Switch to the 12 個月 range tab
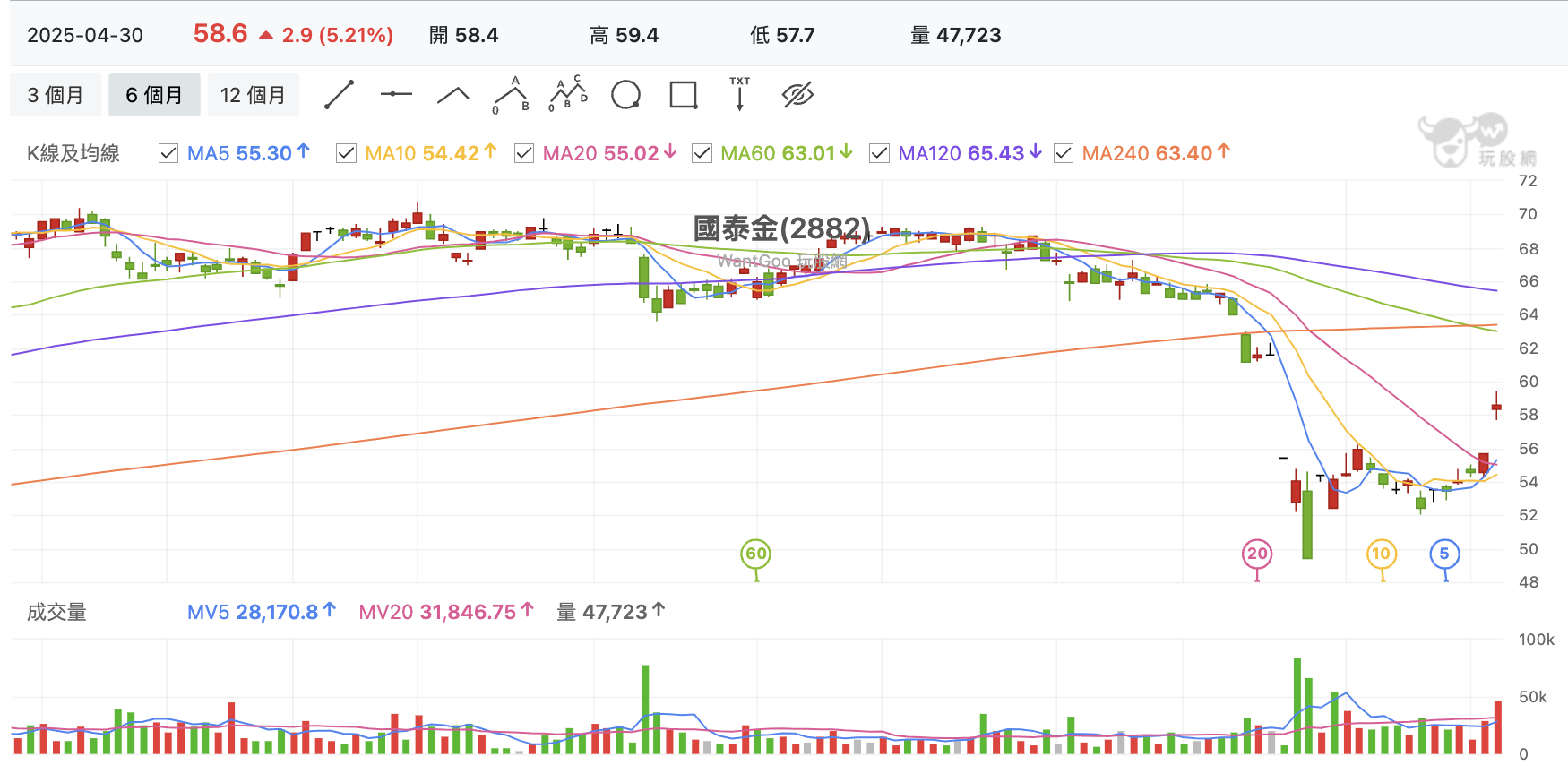Viewport: 1568px width, 765px height. click(254, 95)
